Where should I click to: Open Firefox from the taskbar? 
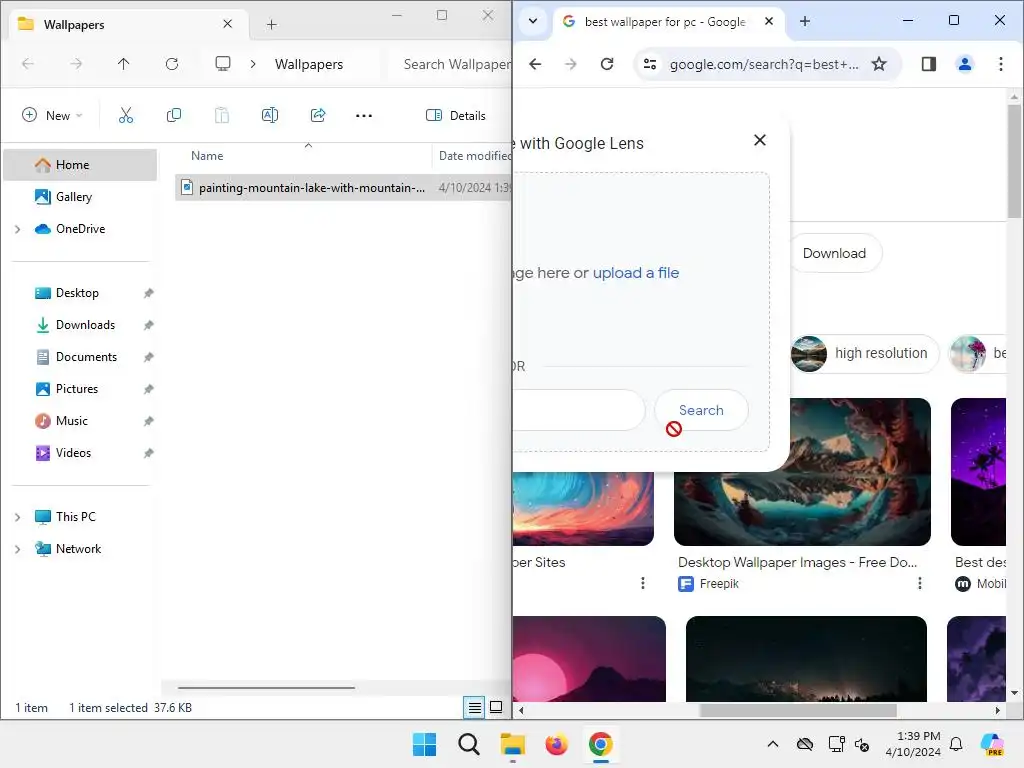point(556,744)
